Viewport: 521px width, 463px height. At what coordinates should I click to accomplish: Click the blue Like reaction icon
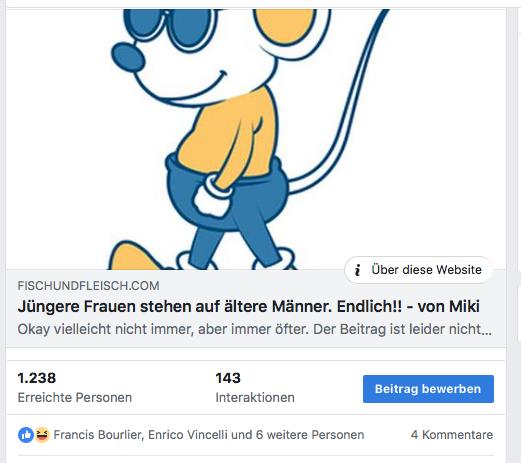[x=26, y=435]
